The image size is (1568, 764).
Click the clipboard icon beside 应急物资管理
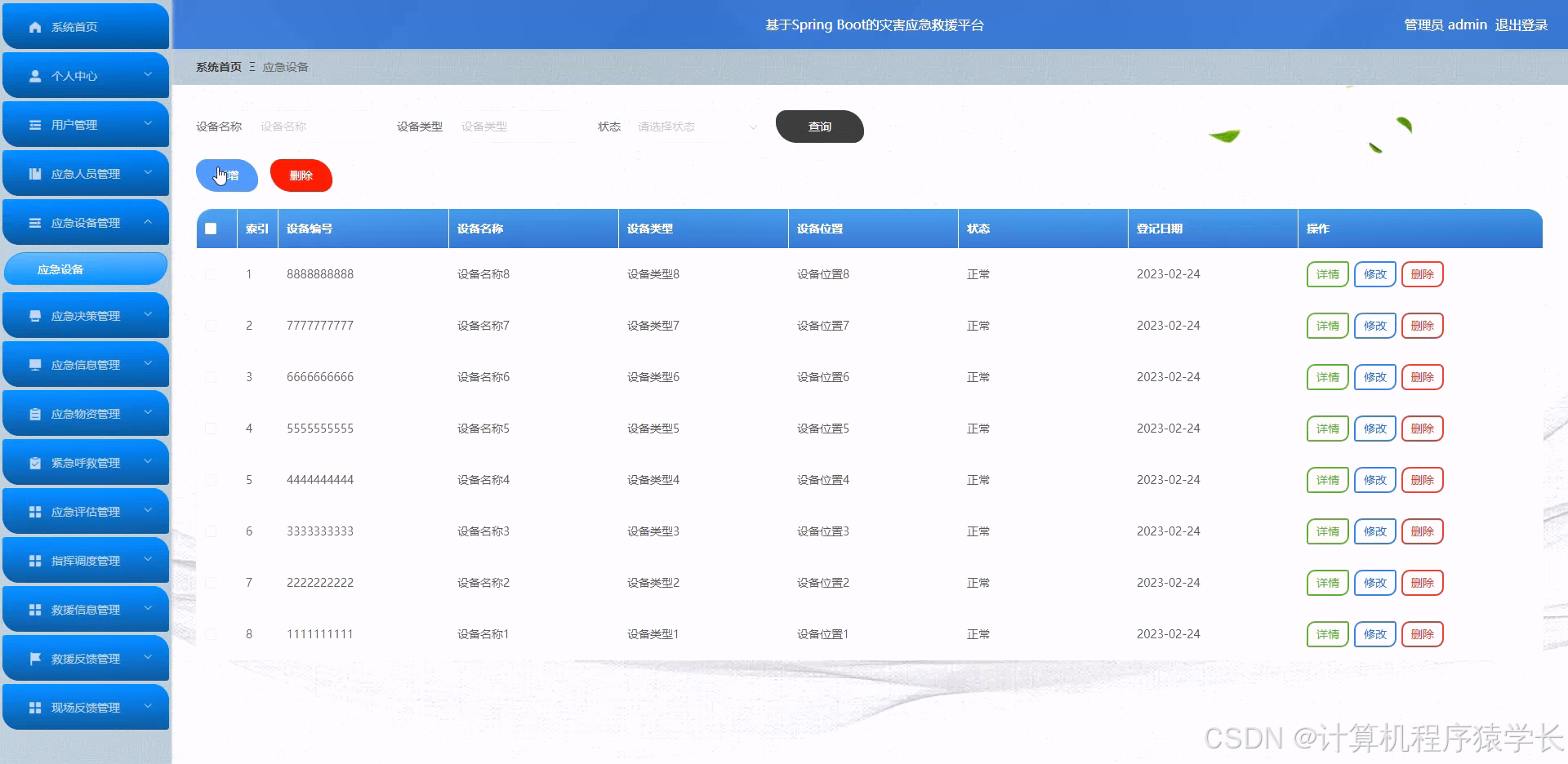(x=35, y=414)
